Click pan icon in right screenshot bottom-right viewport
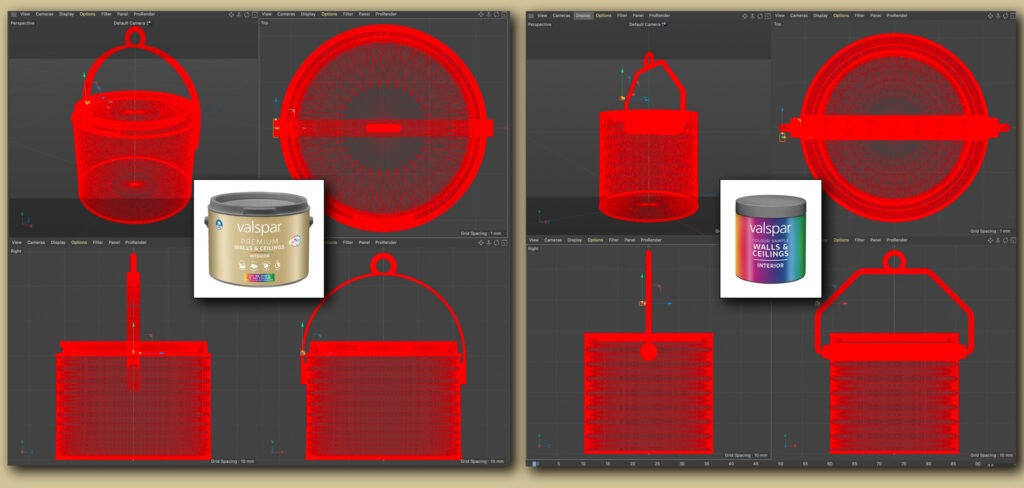The width and height of the screenshot is (1024, 488). [x=991, y=240]
